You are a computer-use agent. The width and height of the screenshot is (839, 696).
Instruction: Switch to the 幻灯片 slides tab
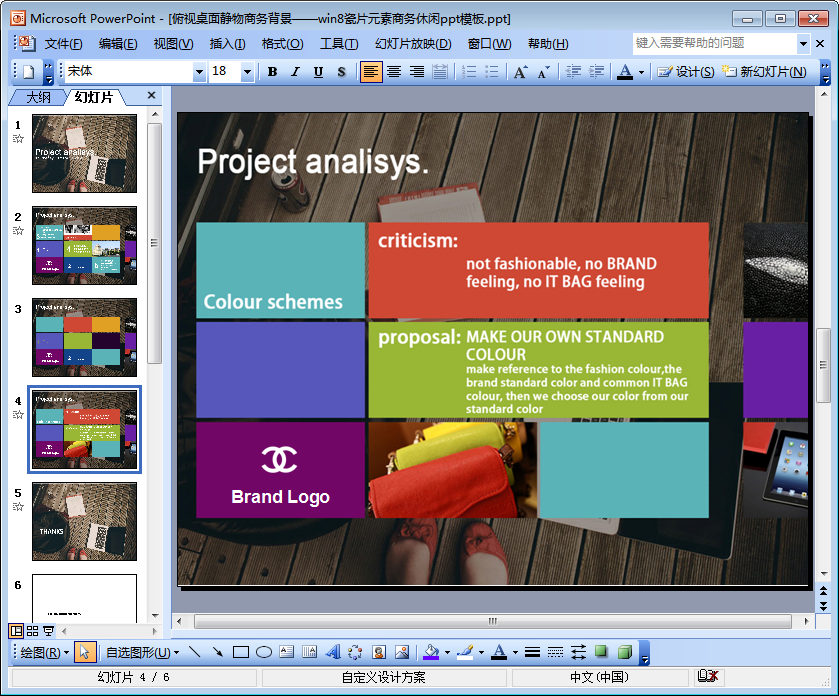94,97
